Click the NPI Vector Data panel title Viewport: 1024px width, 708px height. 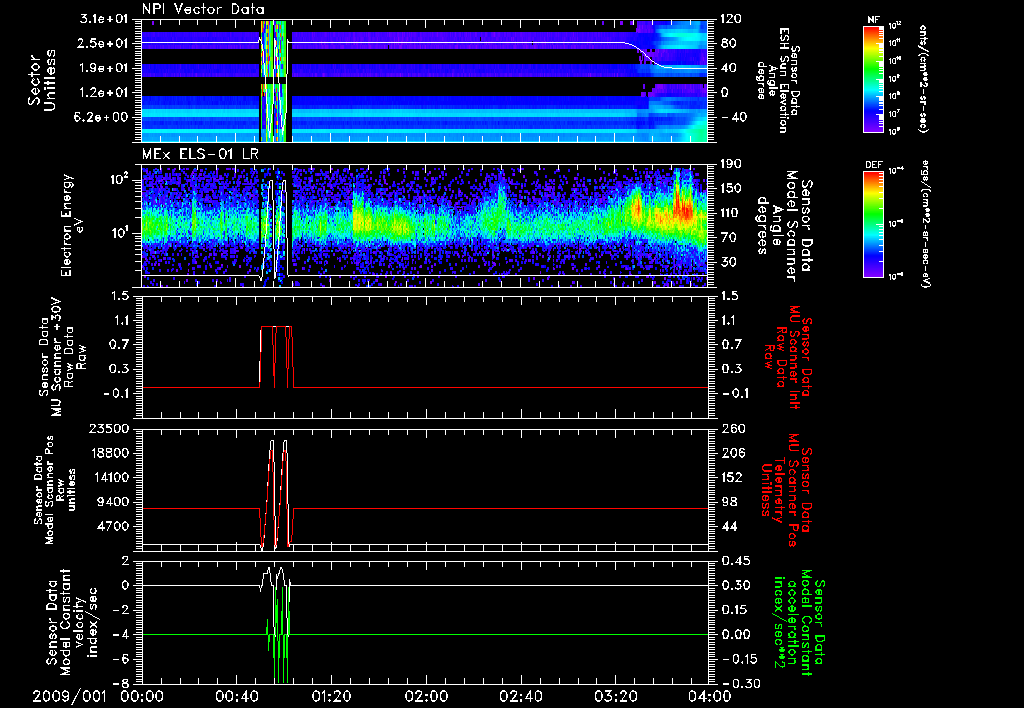(x=201, y=9)
